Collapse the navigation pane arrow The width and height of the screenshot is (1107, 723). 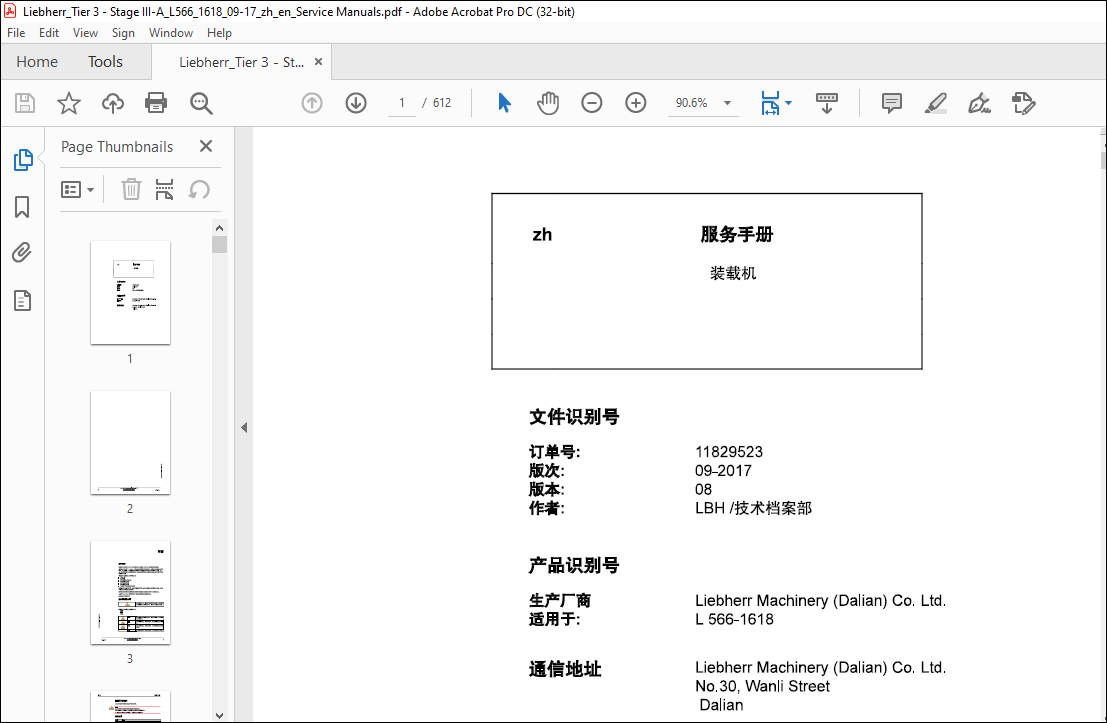pos(244,427)
